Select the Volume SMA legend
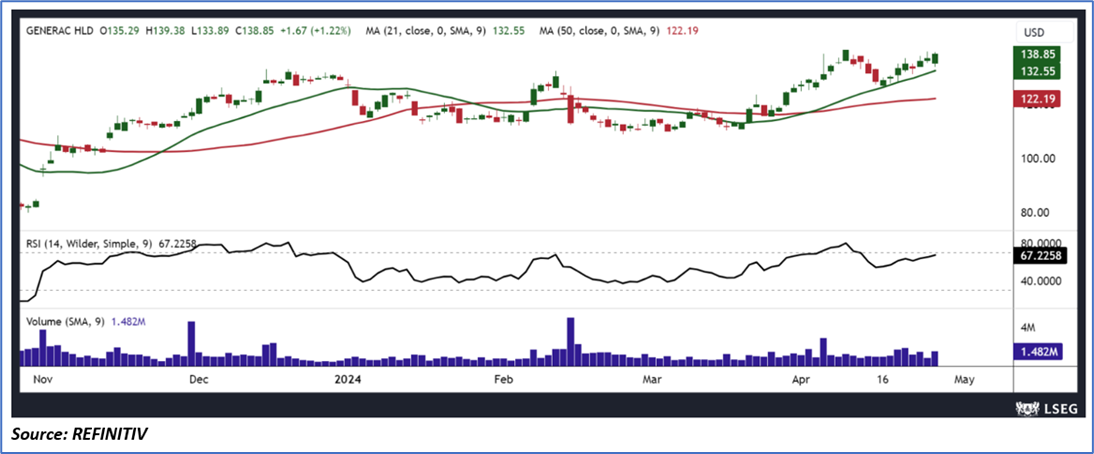This screenshot has height=454, width=1094. click(86, 322)
